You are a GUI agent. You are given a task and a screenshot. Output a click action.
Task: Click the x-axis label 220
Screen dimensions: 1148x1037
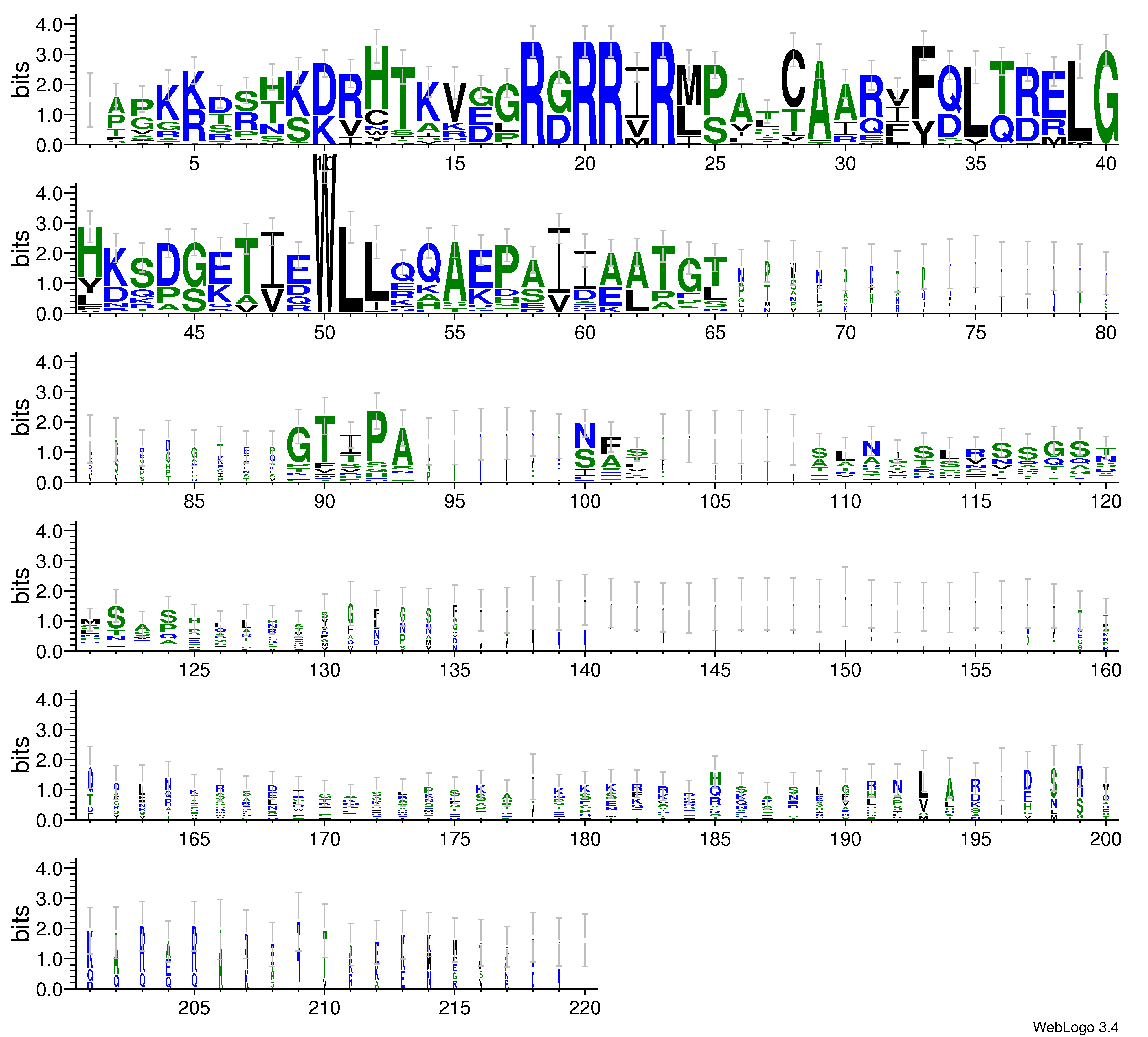point(584,1008)
